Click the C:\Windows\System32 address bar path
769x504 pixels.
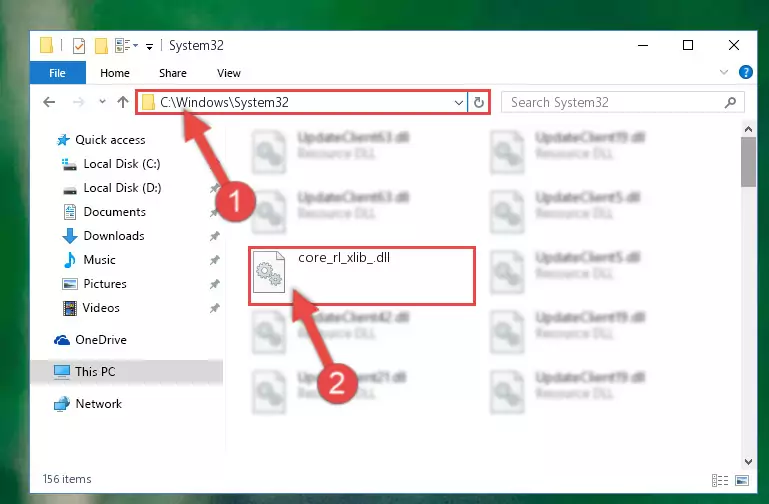224,102
